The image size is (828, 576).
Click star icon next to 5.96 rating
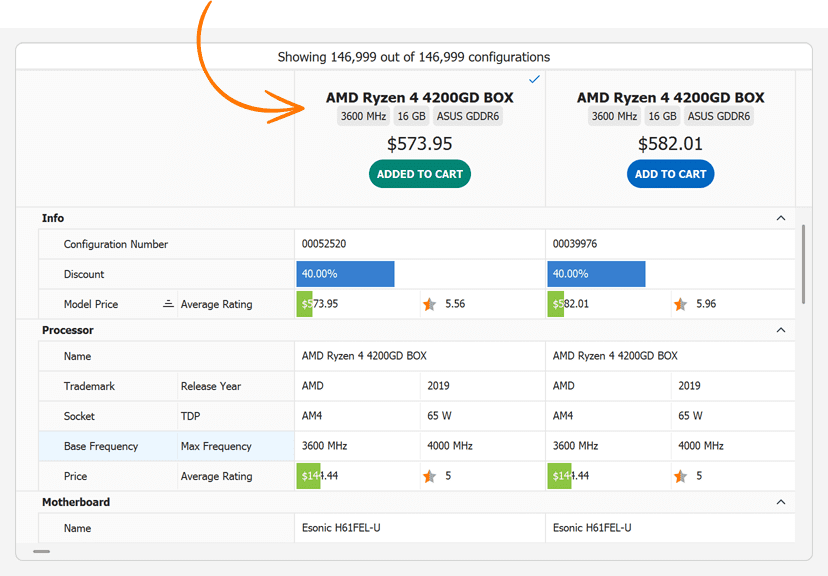coord(680,304)
